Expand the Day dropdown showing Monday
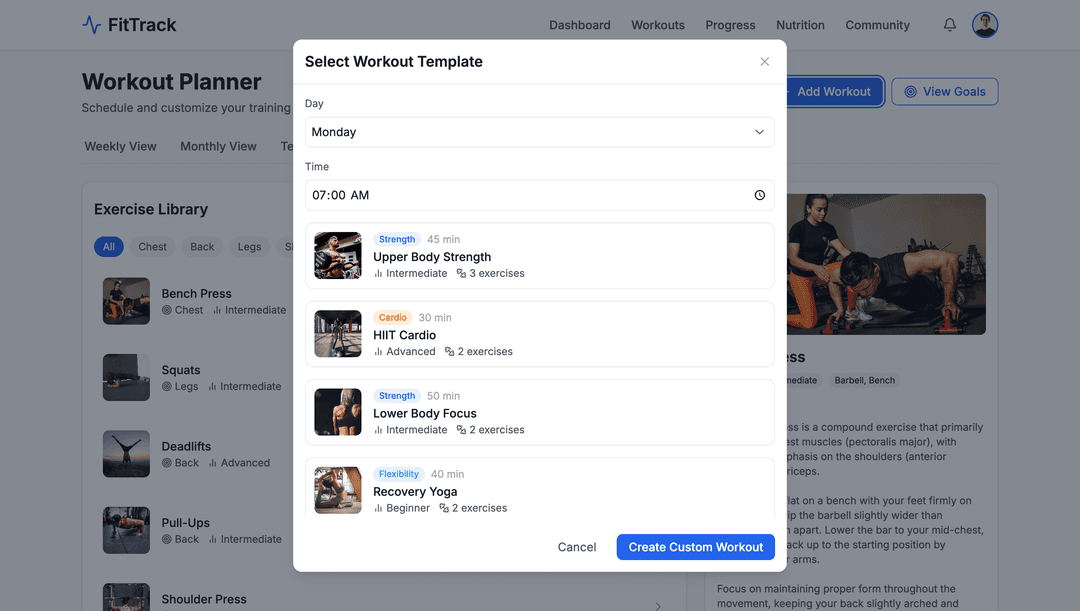Image resolution: width=1080 pixels, height=611 pixels. pos(539,132)
